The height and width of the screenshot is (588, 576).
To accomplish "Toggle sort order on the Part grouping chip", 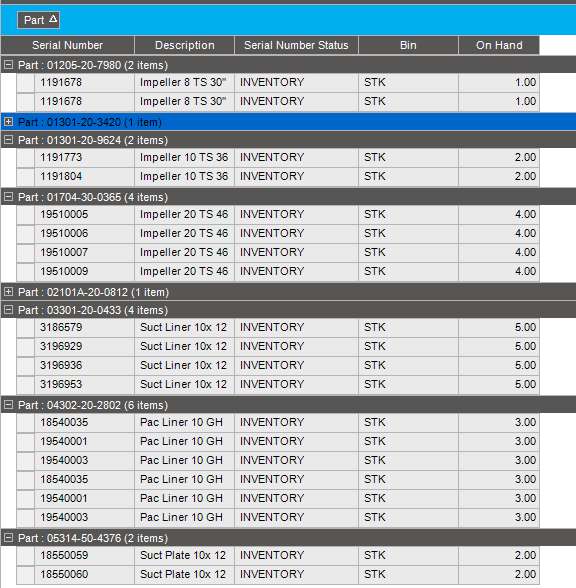I will pos(39,20).
